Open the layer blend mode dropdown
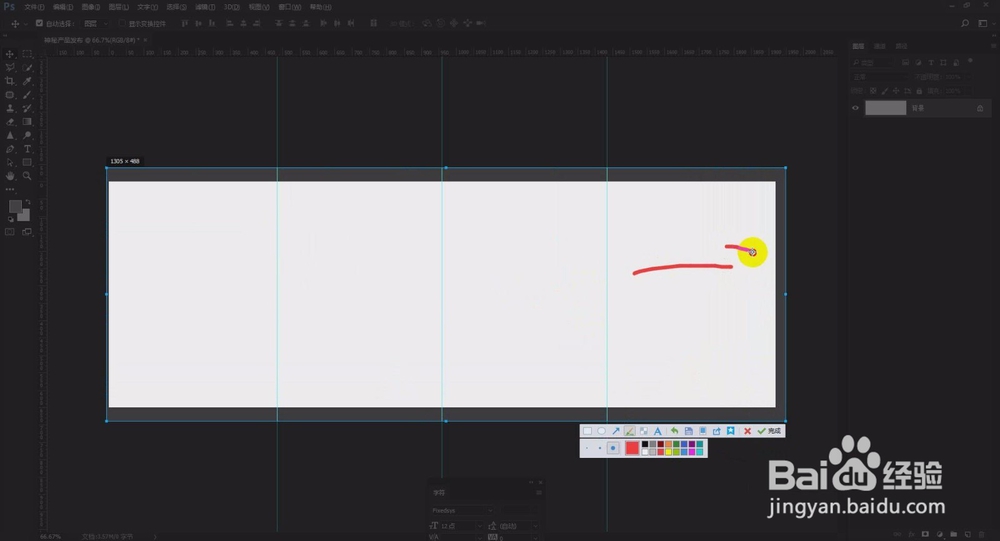 tap(881, 77)
